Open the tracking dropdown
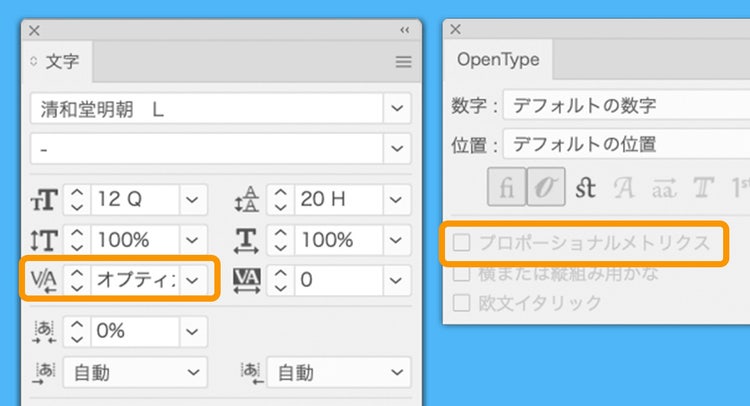Viewport: 750px width, 406px height. click(396, 280)
